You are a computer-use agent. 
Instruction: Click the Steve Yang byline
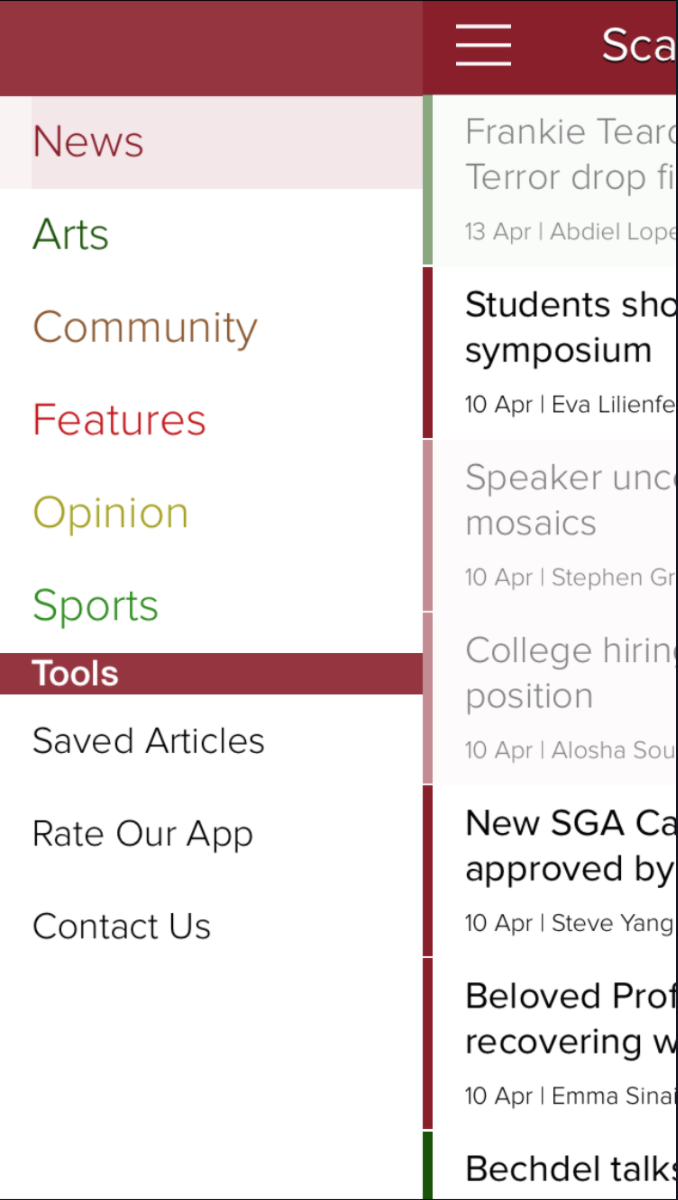(x=612, y=923)
